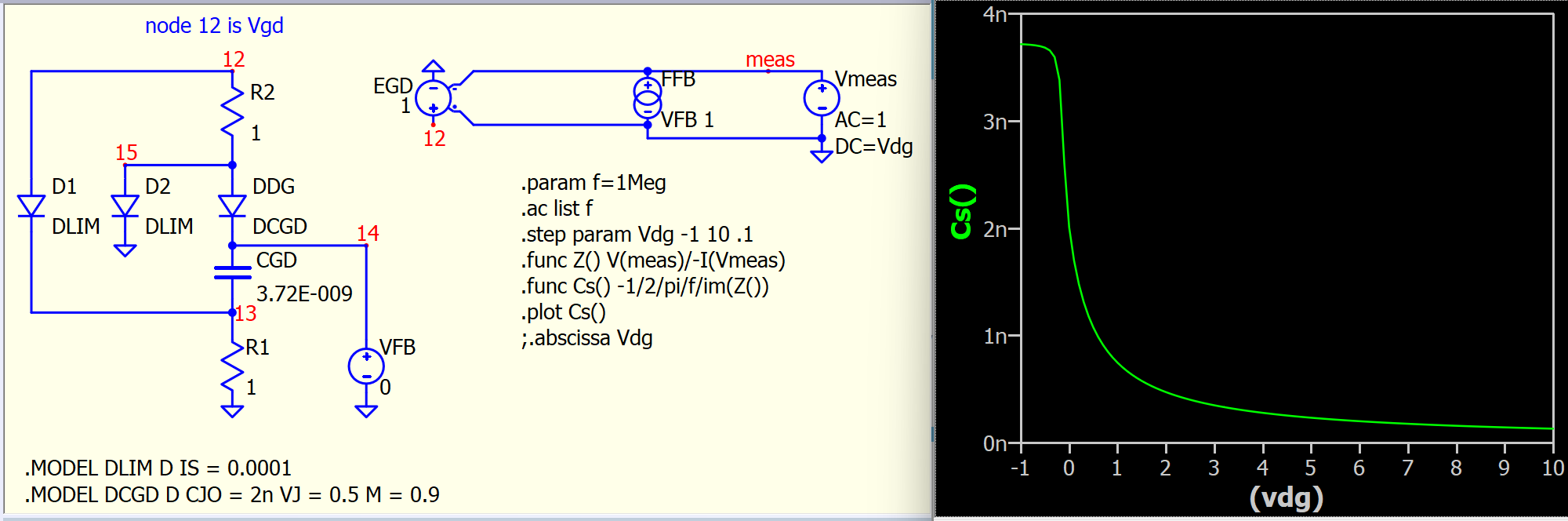Click the .MODEL DCGD directive text
1568x521 pixels.
[x=232, y=495]
